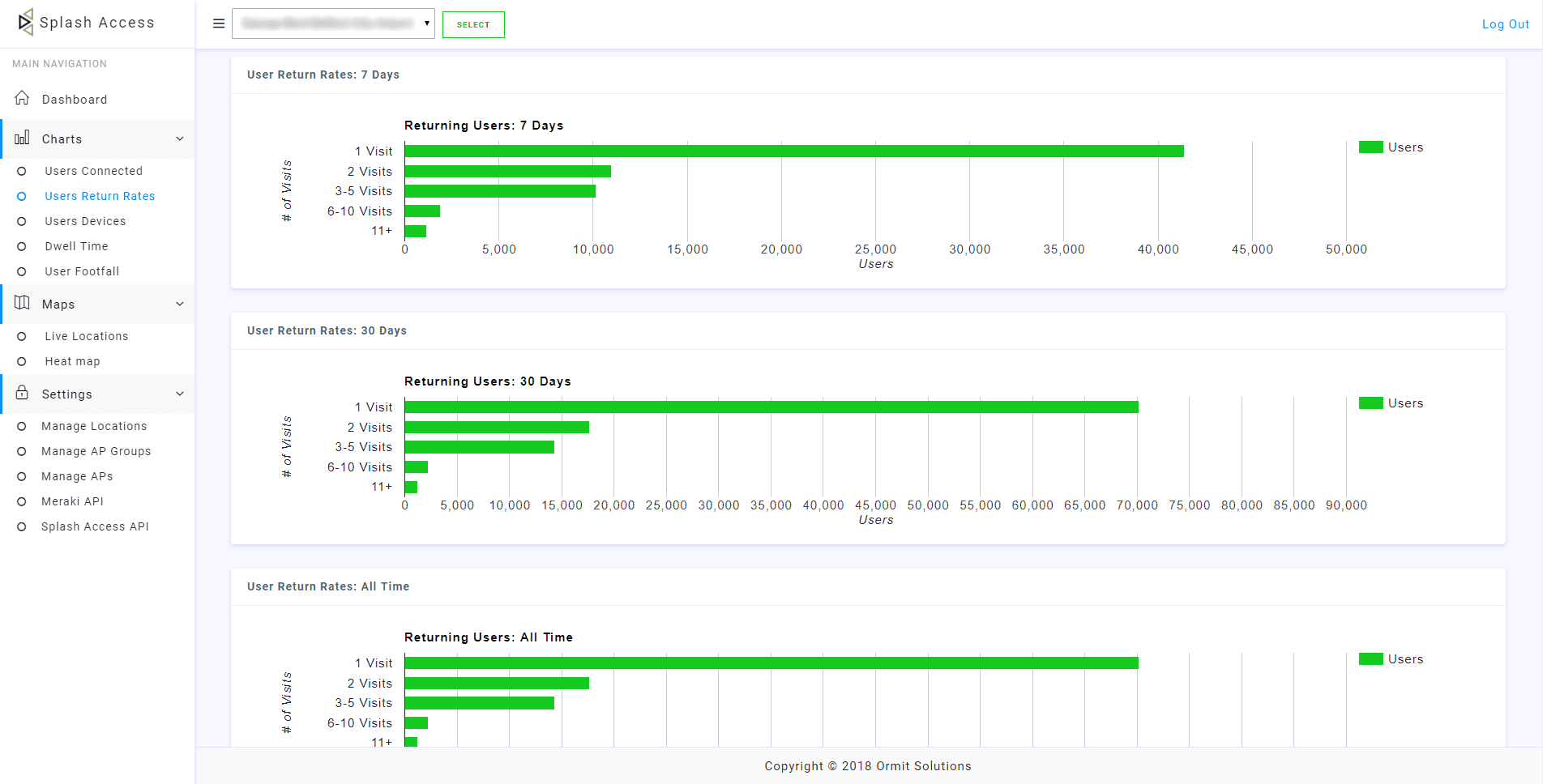1543x784 pixels.
Task: Select the Dashboard home icon
Action: [x=22, y=98]
